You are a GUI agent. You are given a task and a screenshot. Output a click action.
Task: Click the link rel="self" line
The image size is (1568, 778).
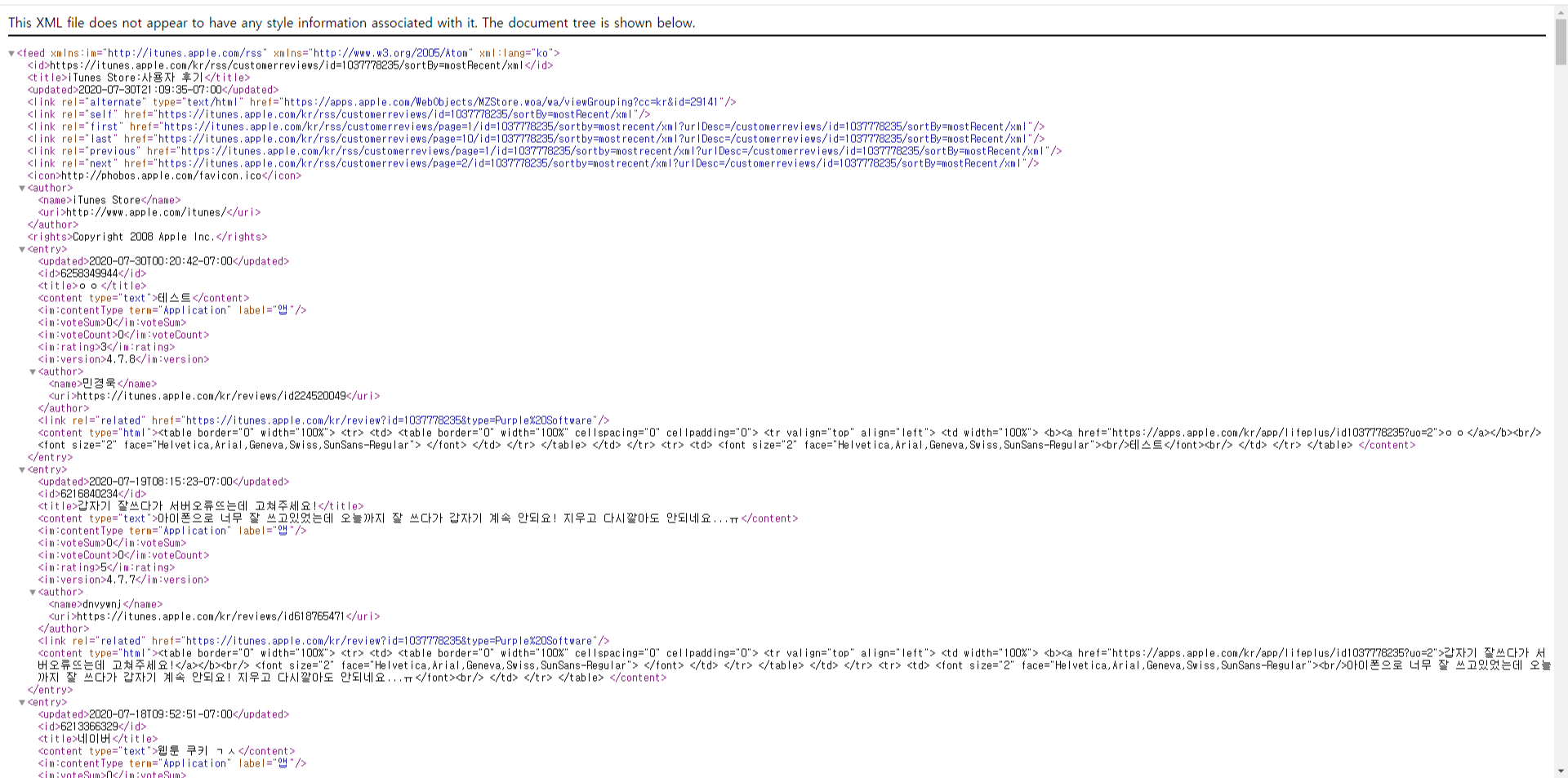pos(339,114)
